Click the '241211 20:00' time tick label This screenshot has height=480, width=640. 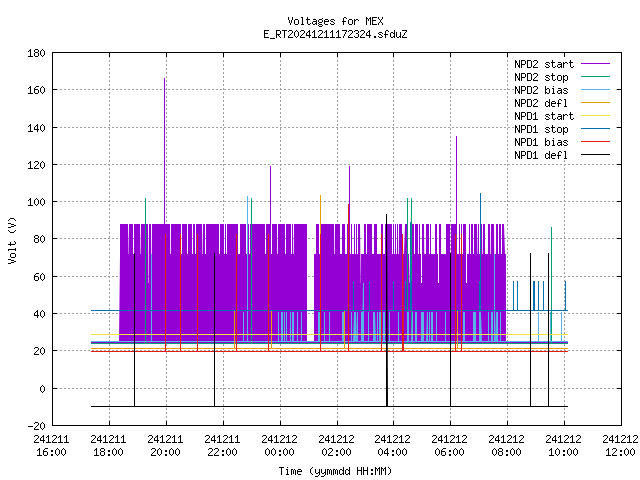(x=165, y=446)
